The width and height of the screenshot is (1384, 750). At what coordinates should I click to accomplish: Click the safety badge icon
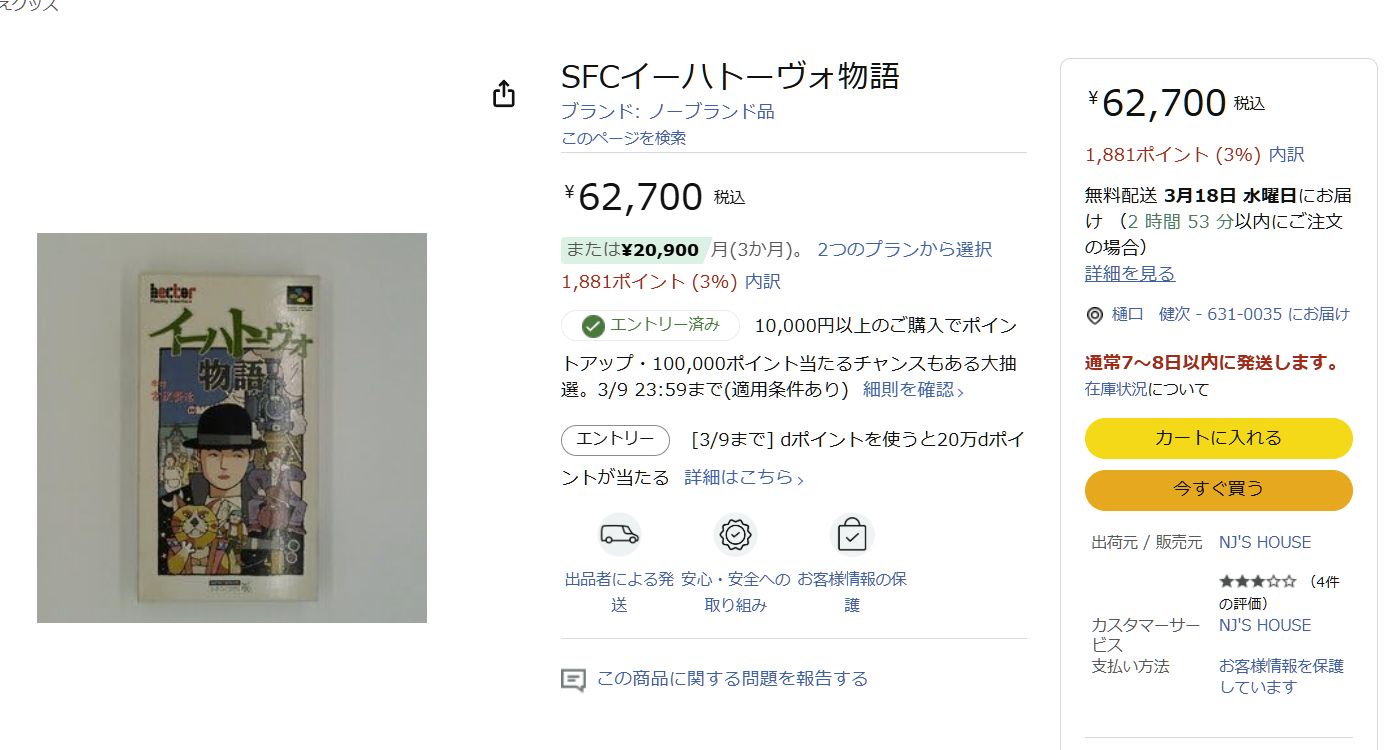point(736,535)
